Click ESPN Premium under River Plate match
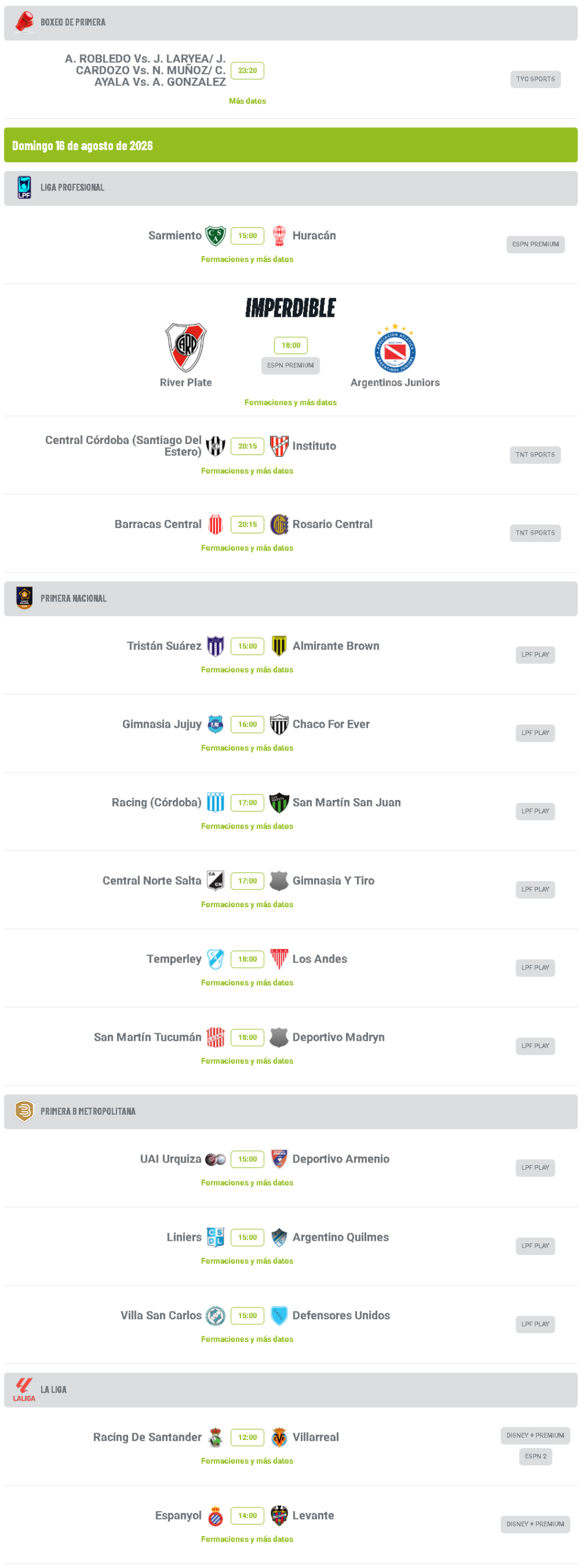583x1568 pixels. click(291, 366)
